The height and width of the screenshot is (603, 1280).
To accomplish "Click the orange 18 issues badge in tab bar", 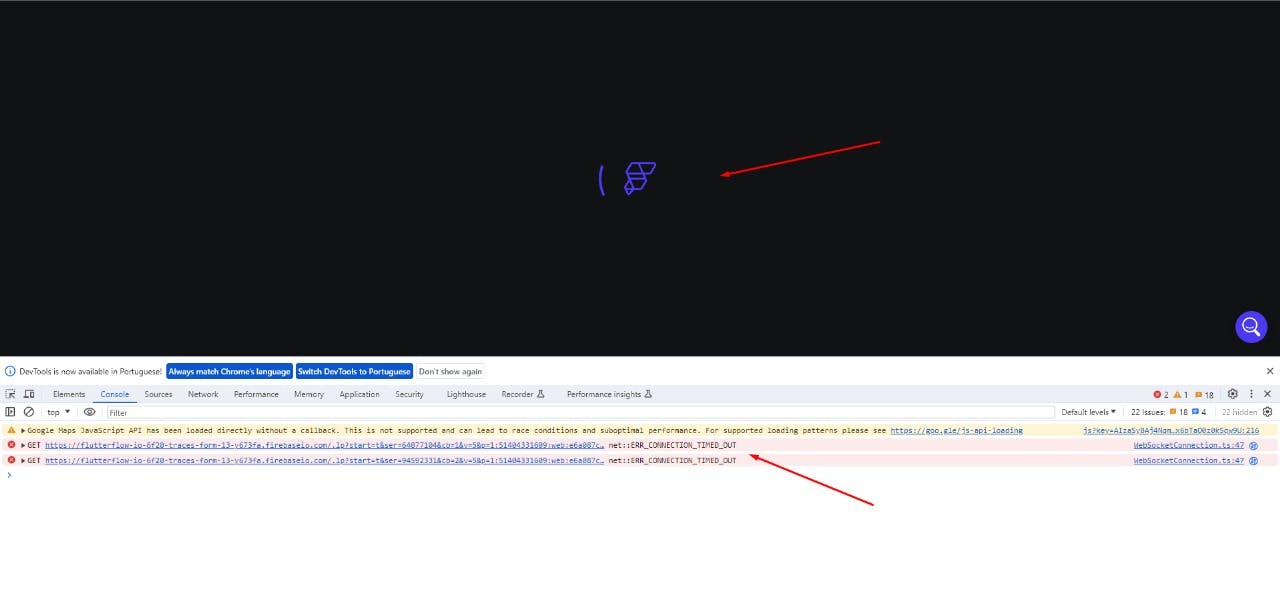I will [1204, 394].
